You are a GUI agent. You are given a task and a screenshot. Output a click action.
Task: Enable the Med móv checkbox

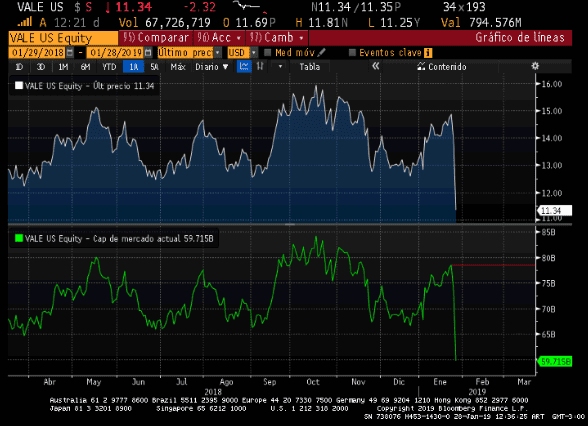coord(268,52)
